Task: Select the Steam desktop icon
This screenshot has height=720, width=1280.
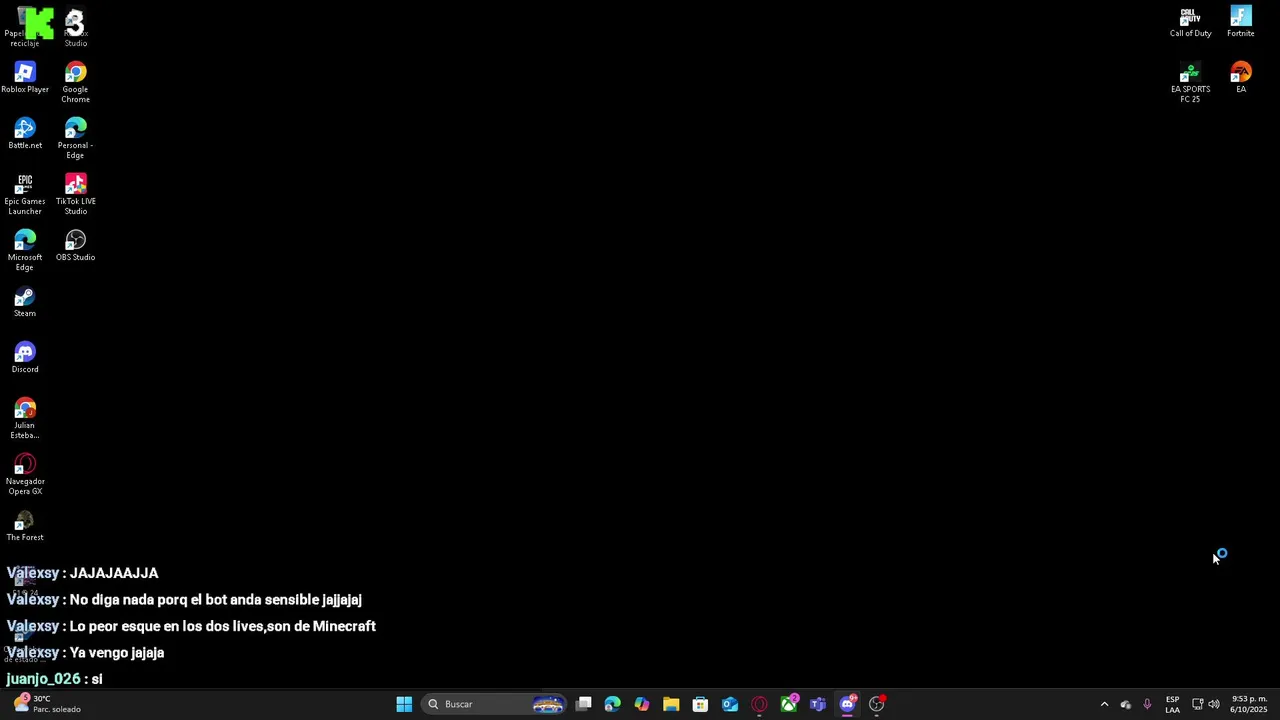Action: click(x=25, y=302)
